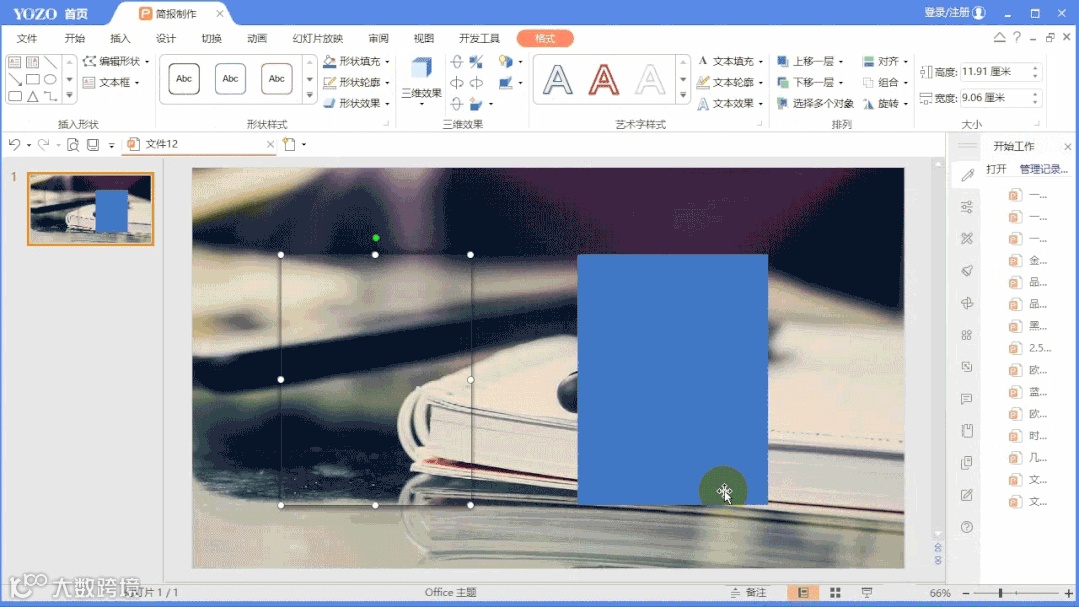Switch to slide sorter grid view
Viewport: 1079px width, 607px height.
(835, 593)
